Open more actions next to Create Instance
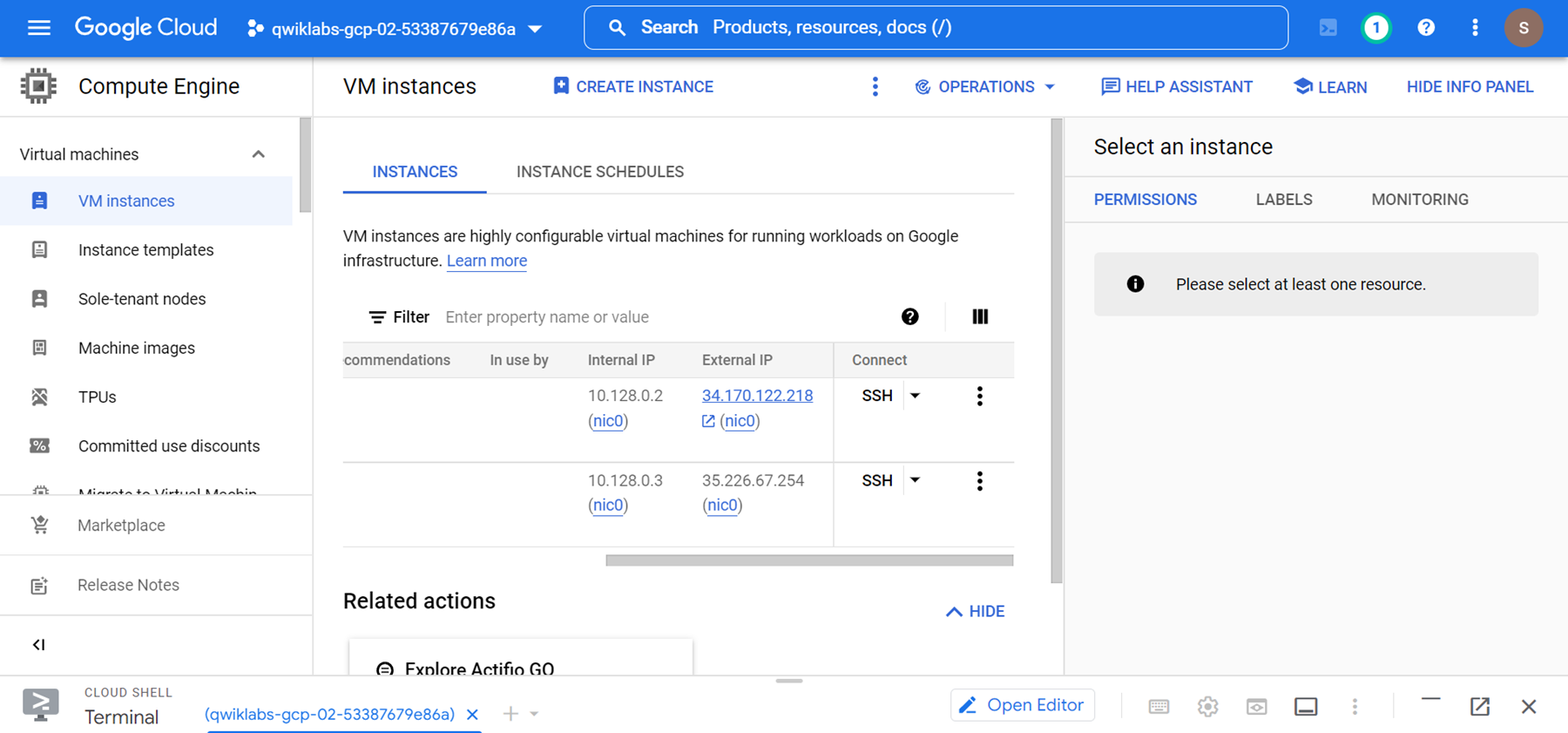 (875, 86)
